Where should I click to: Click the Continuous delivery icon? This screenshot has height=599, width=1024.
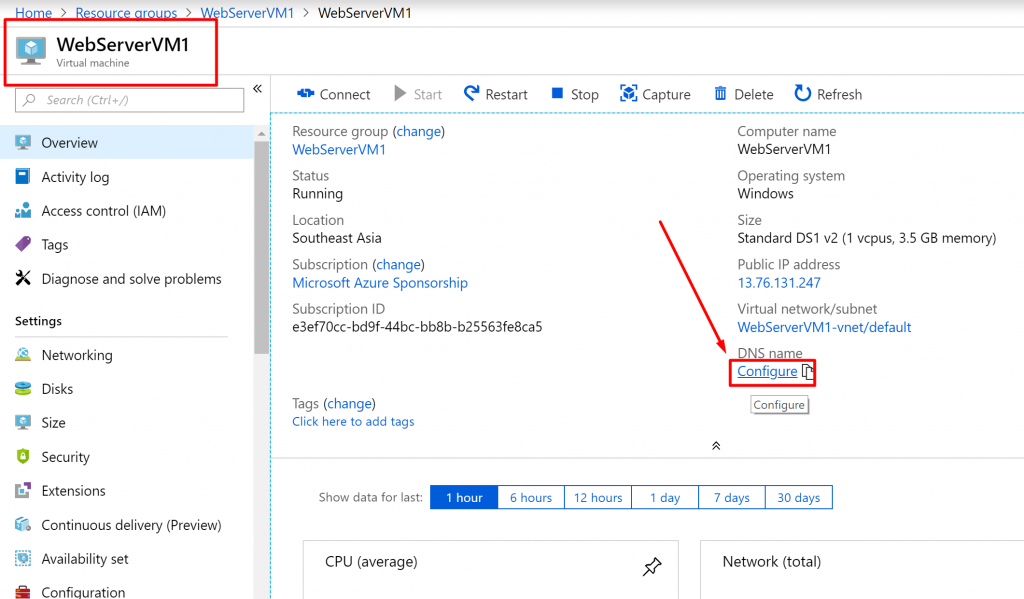(23, 525)
